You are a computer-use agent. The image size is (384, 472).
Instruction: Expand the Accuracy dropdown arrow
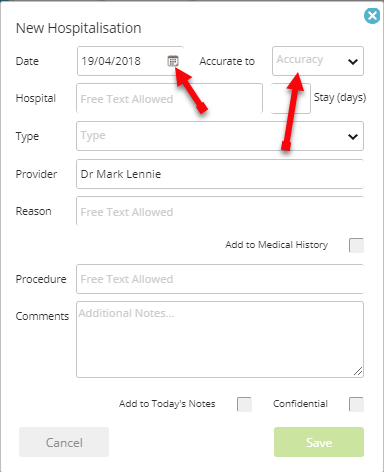pos(353,61)
